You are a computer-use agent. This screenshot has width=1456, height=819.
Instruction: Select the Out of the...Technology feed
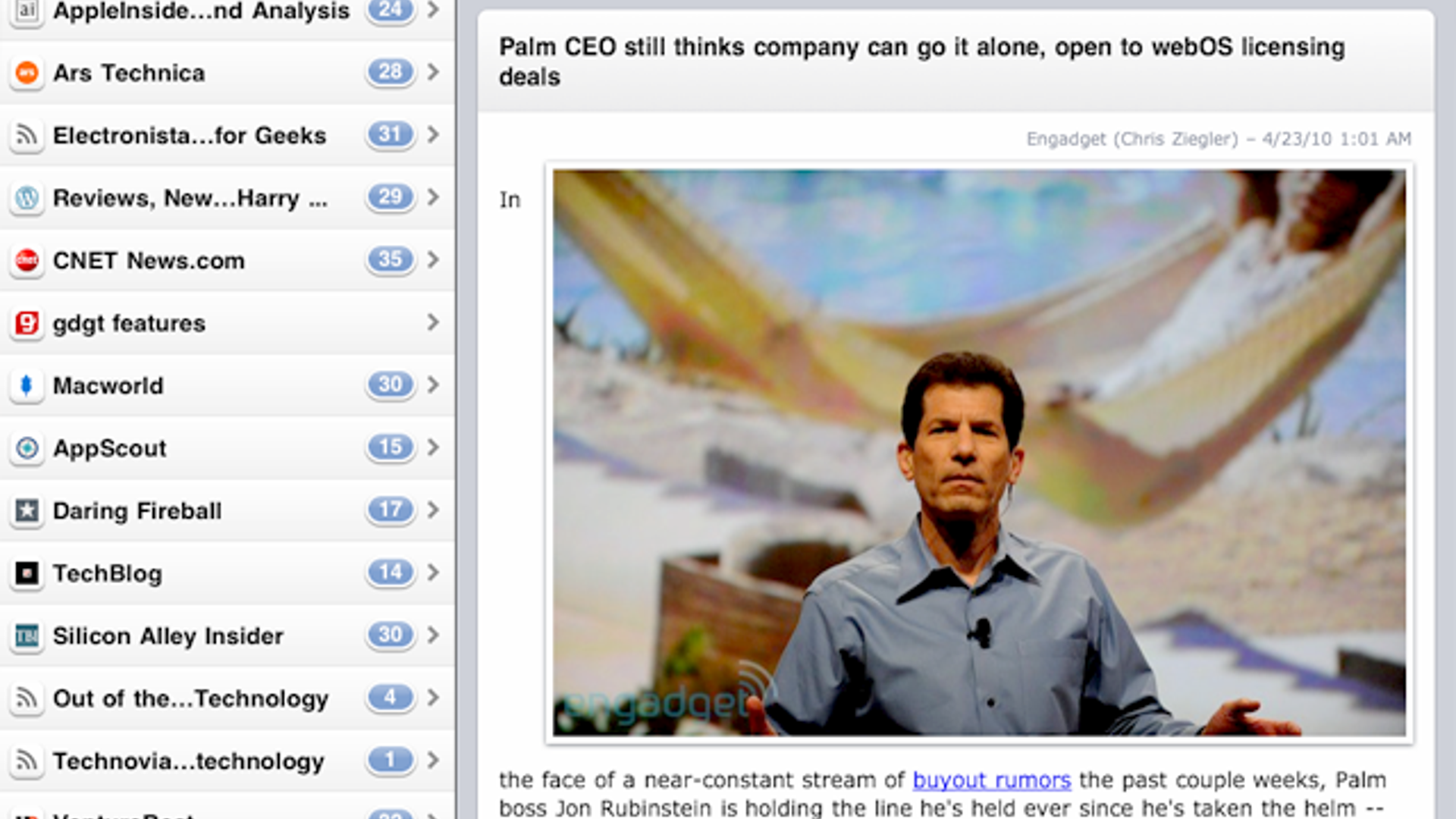pos(190,698)
